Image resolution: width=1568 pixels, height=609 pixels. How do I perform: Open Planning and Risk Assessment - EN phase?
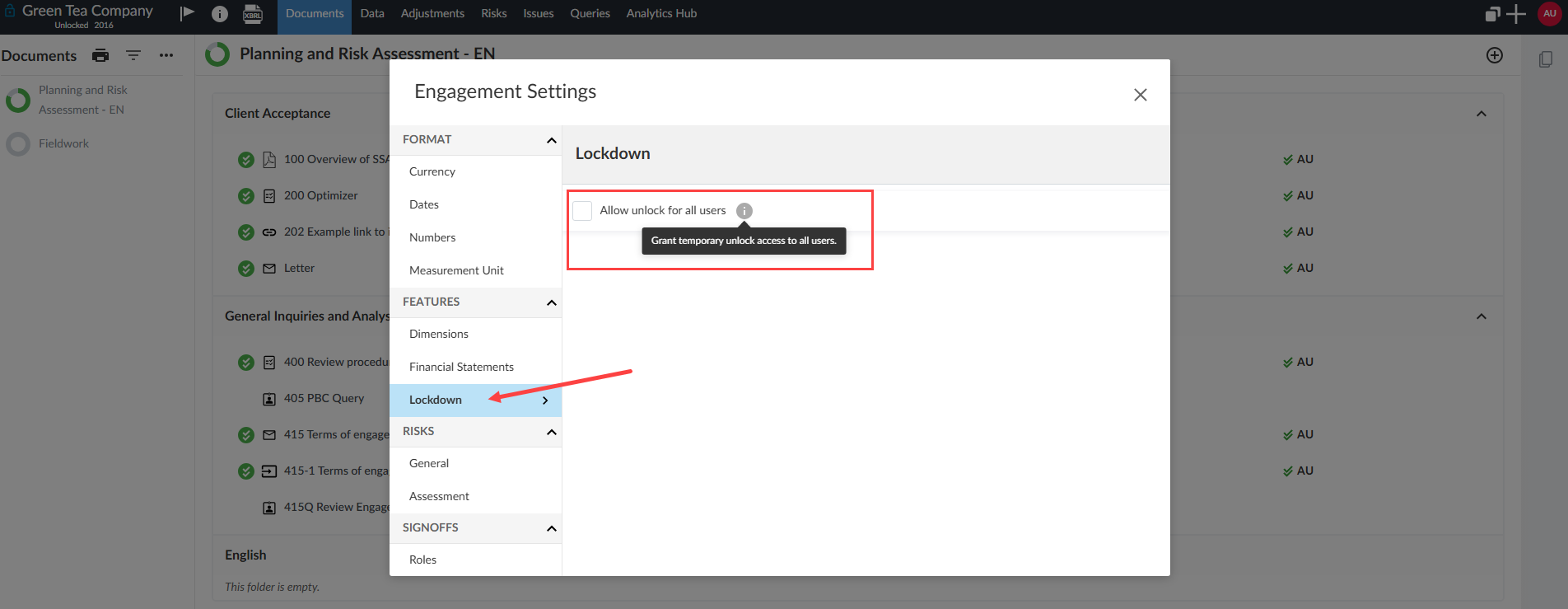pos(82,100)
